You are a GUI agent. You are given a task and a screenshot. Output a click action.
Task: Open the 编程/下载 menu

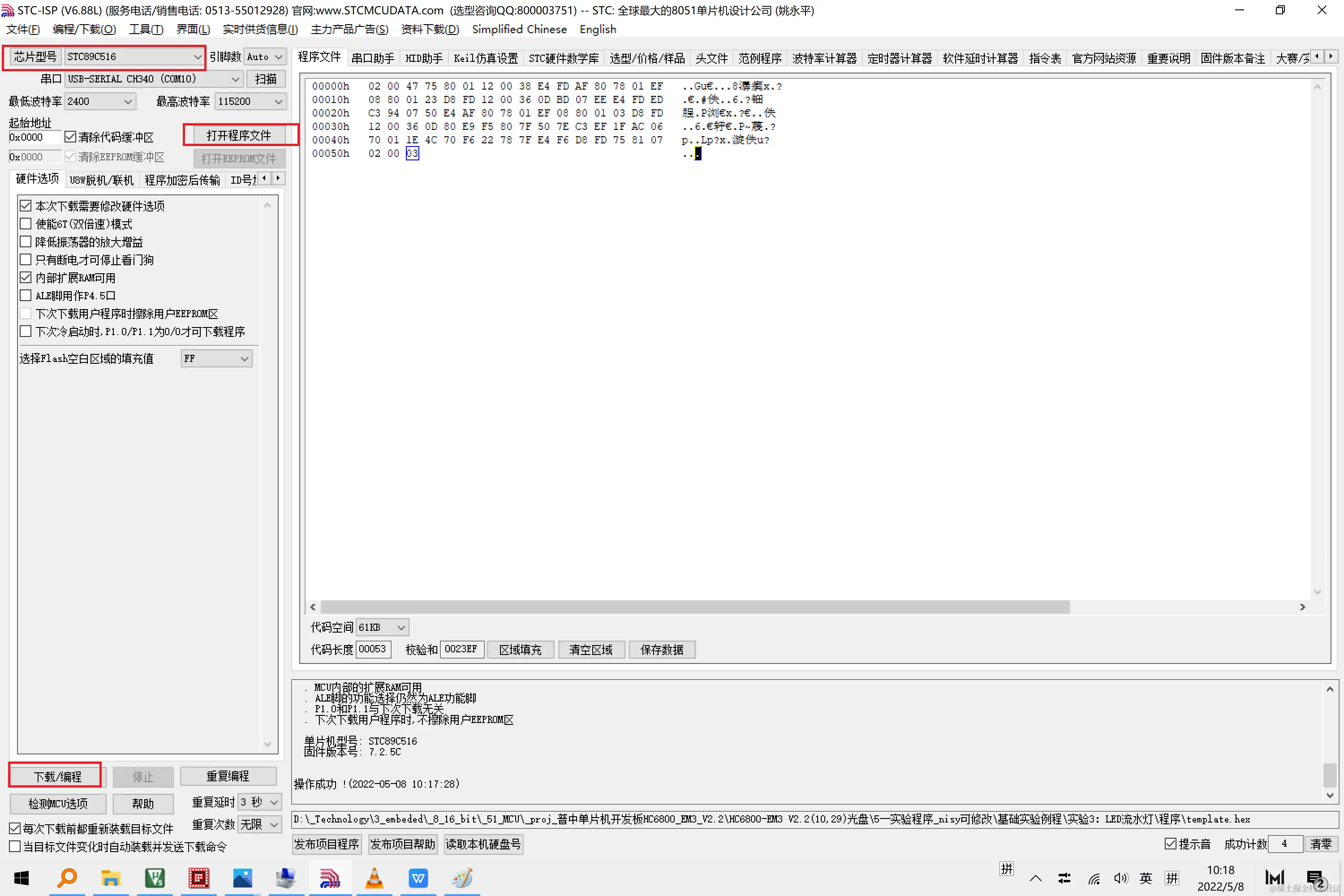(84, 29)
